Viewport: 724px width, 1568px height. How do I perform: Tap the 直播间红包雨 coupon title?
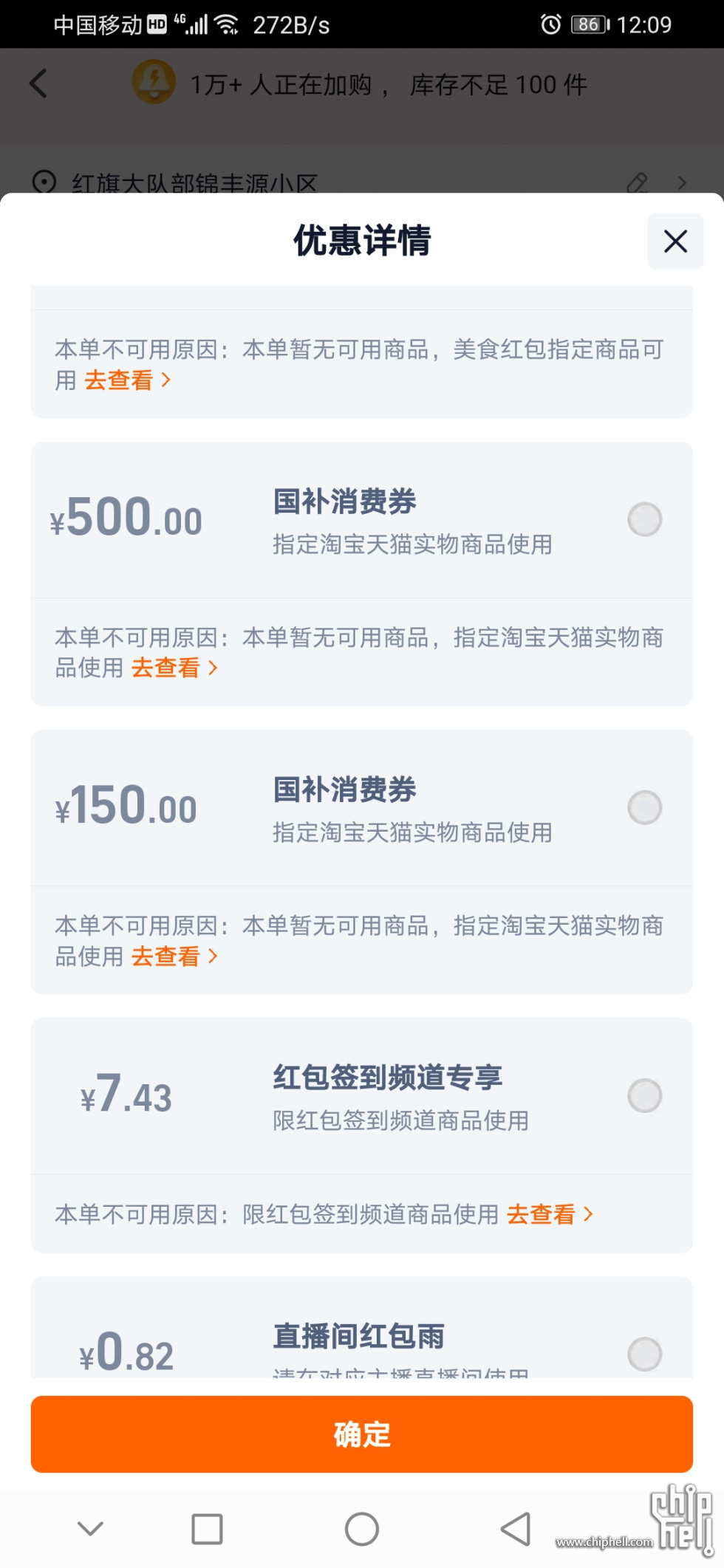(359, 1336)
